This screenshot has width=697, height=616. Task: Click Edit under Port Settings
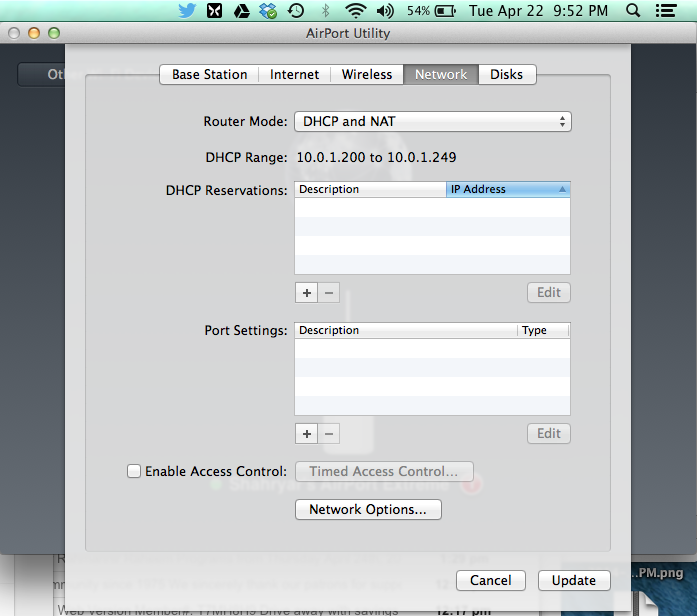549,433
